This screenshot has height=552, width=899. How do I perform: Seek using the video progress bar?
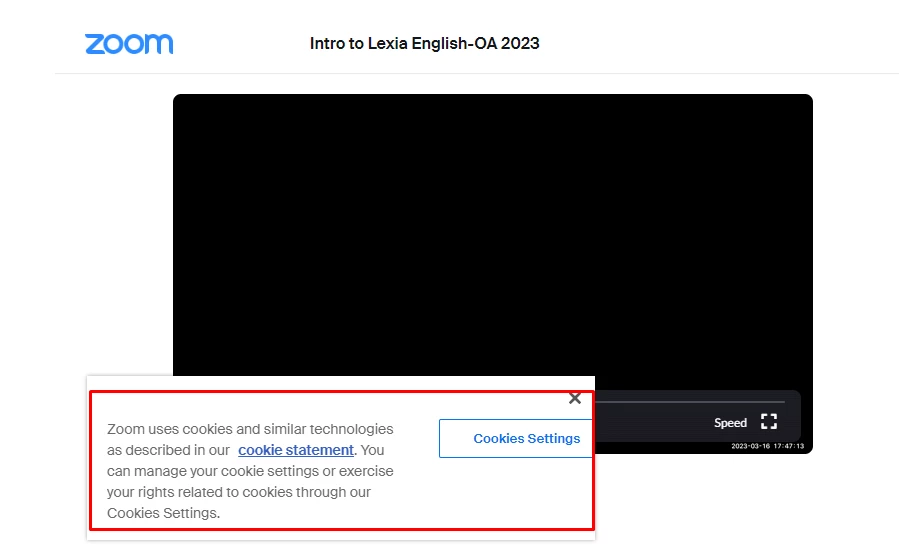coord(690,402)
